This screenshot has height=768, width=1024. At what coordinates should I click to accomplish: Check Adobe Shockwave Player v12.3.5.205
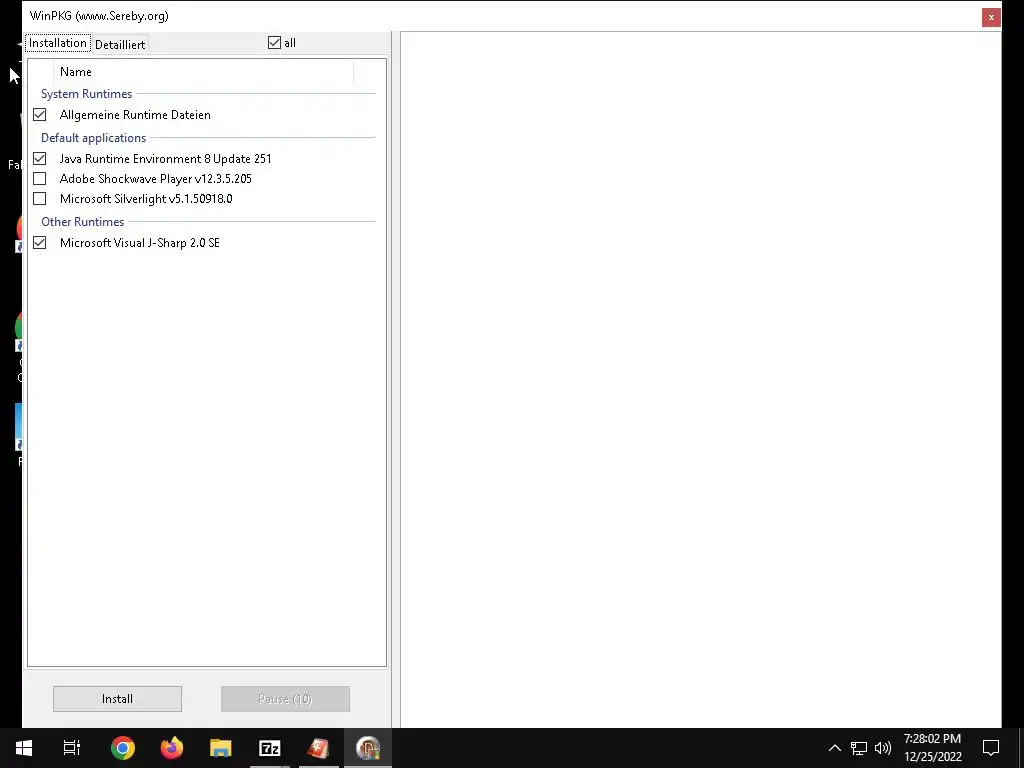(x=40, y=179)
